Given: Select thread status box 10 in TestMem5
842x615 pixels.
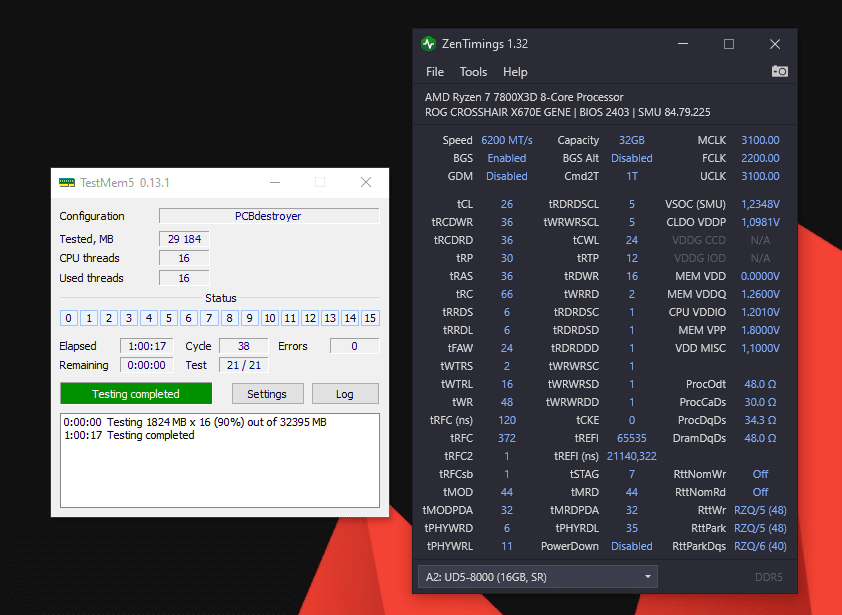Looking at the screenshot, I should 270,318.
